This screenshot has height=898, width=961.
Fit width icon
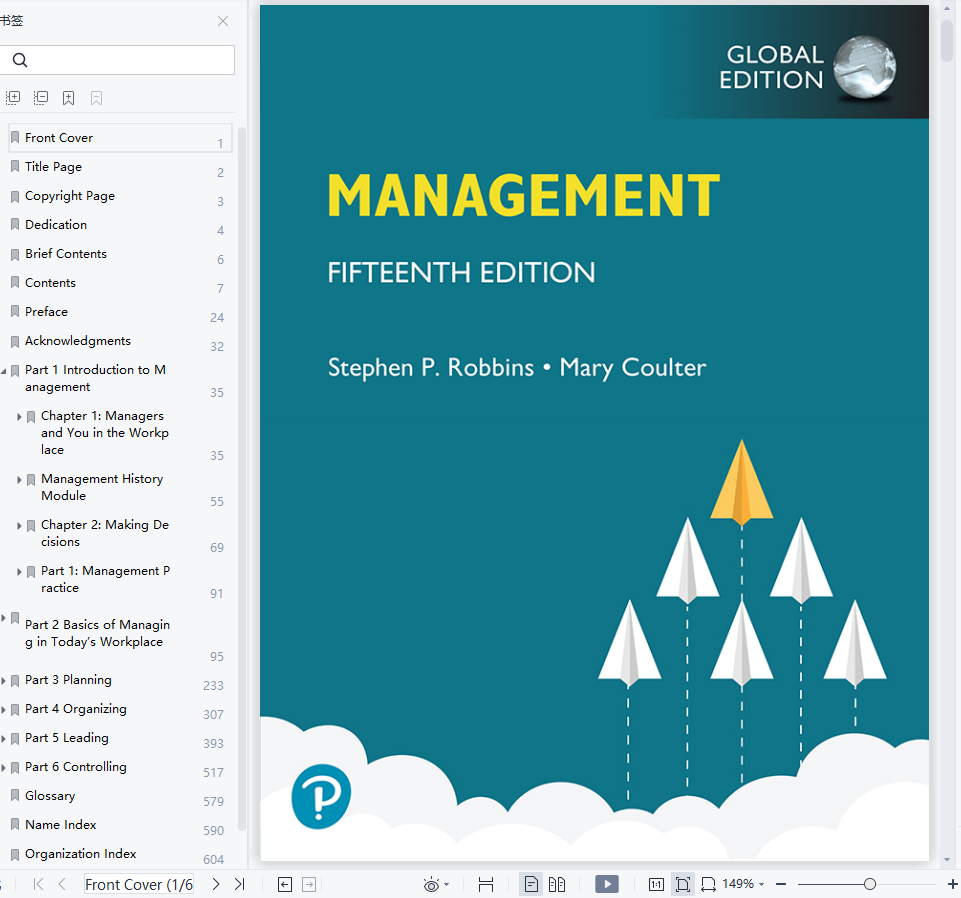[x=708, y=885]
